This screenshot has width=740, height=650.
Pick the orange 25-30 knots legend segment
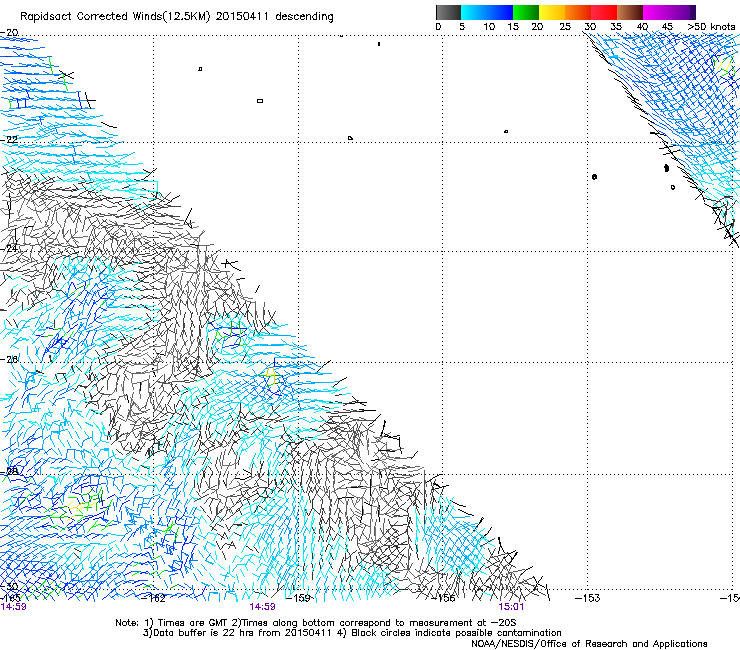click(578, 12)
